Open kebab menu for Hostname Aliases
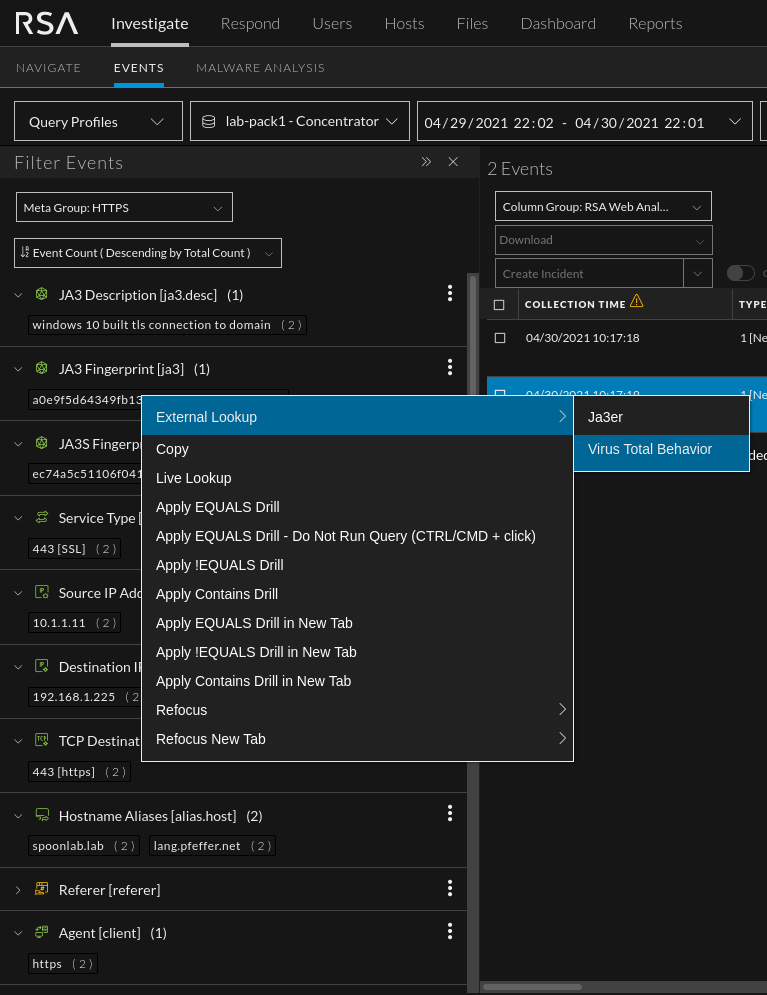The image size is (767, 995). coord(450,814)
